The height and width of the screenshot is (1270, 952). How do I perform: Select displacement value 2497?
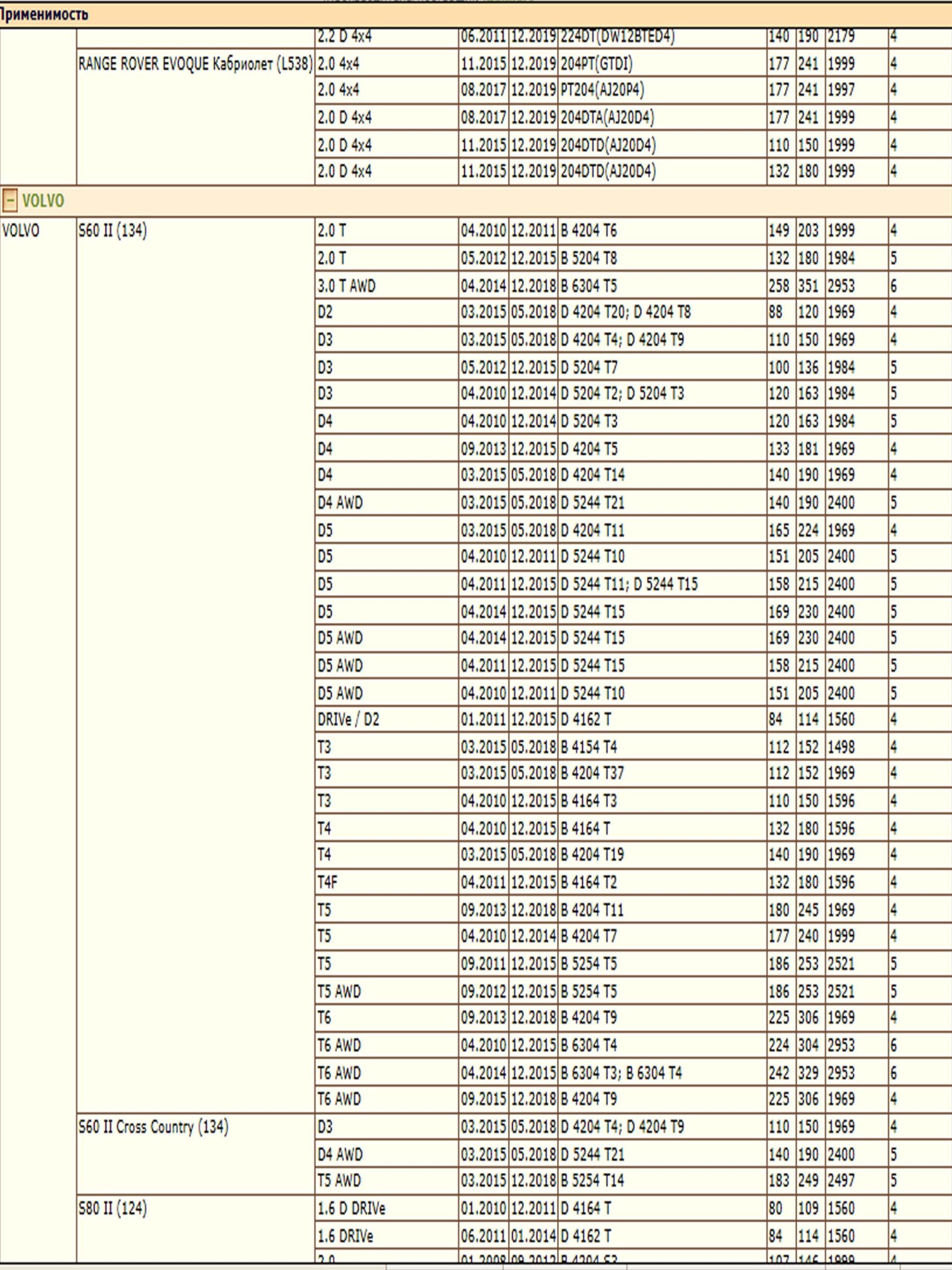pos(841,1181)
